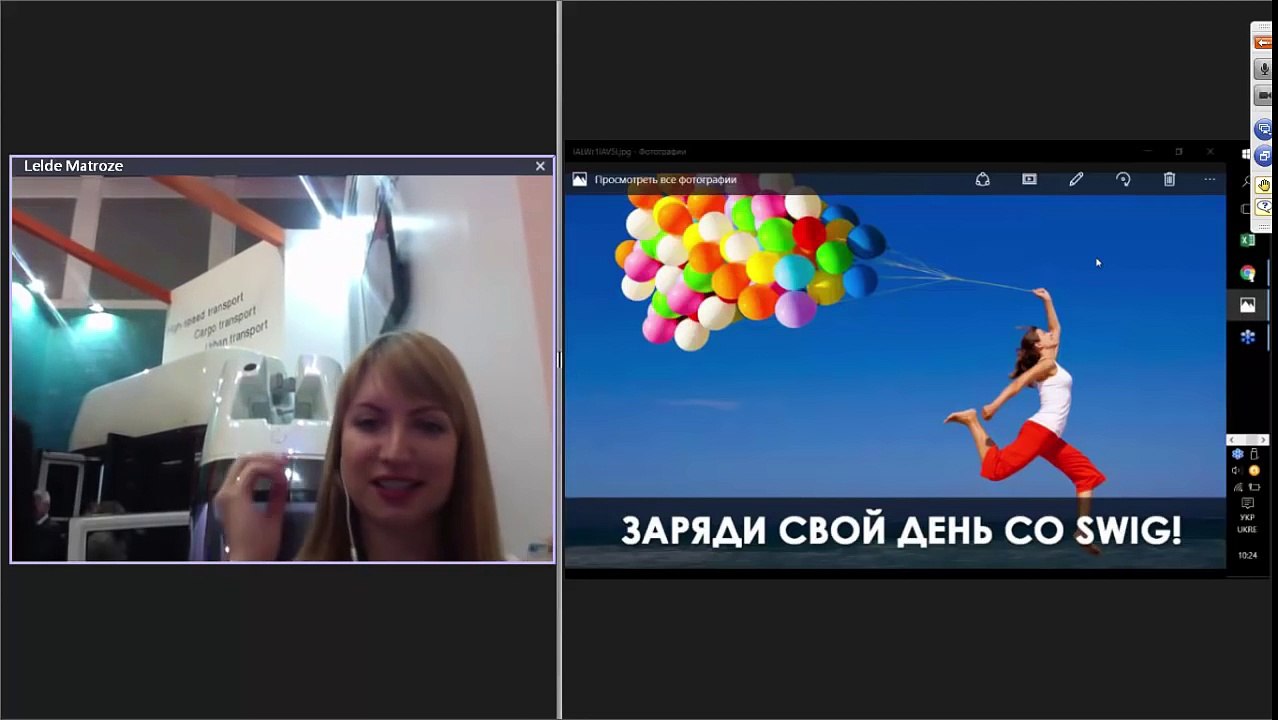Screen dimensions: 1278x720
Task: Maximize the Photos window
Action: [1179, 152]
